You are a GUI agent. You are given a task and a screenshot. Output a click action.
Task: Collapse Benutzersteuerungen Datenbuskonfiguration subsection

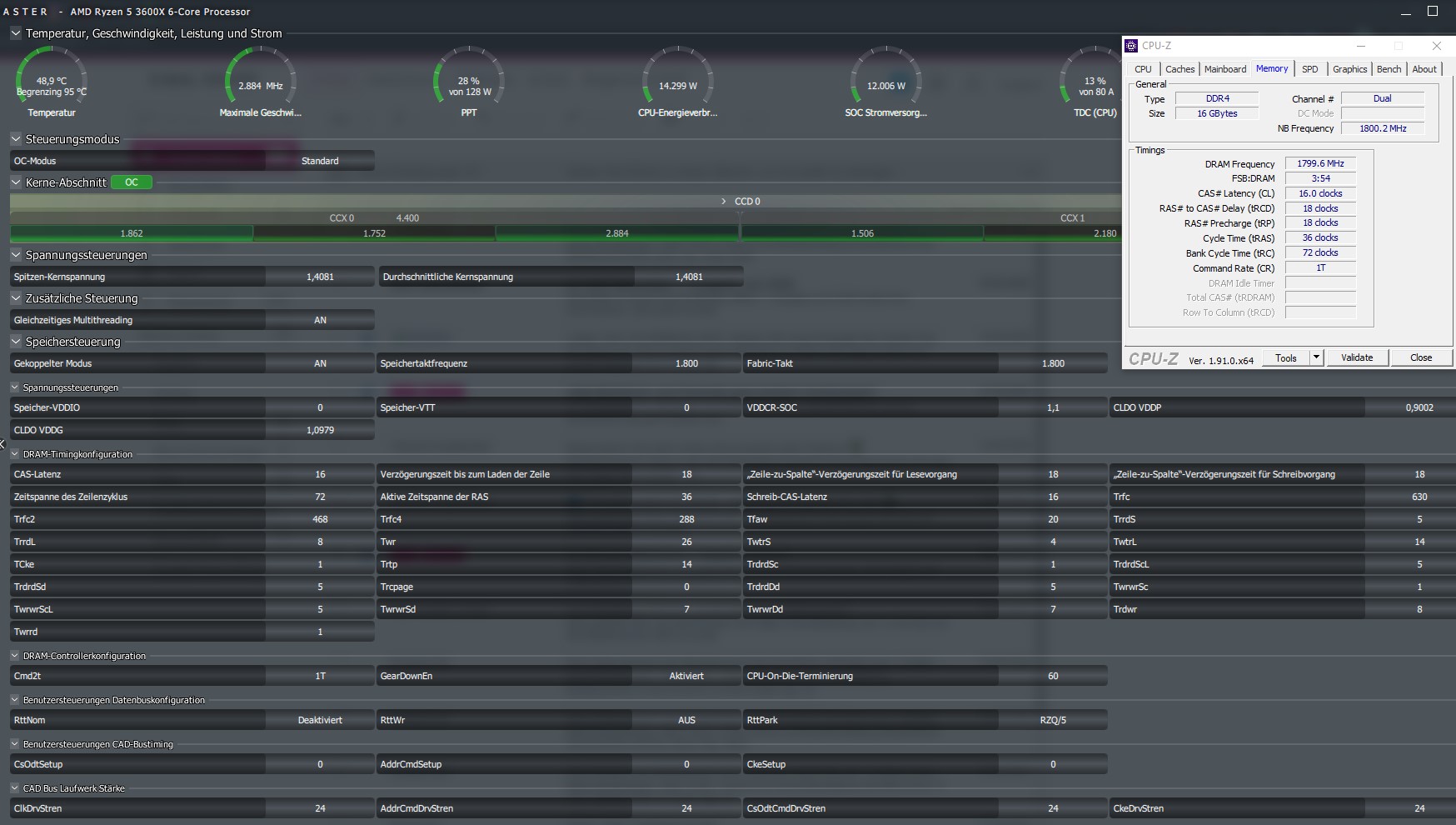[15, 700]
